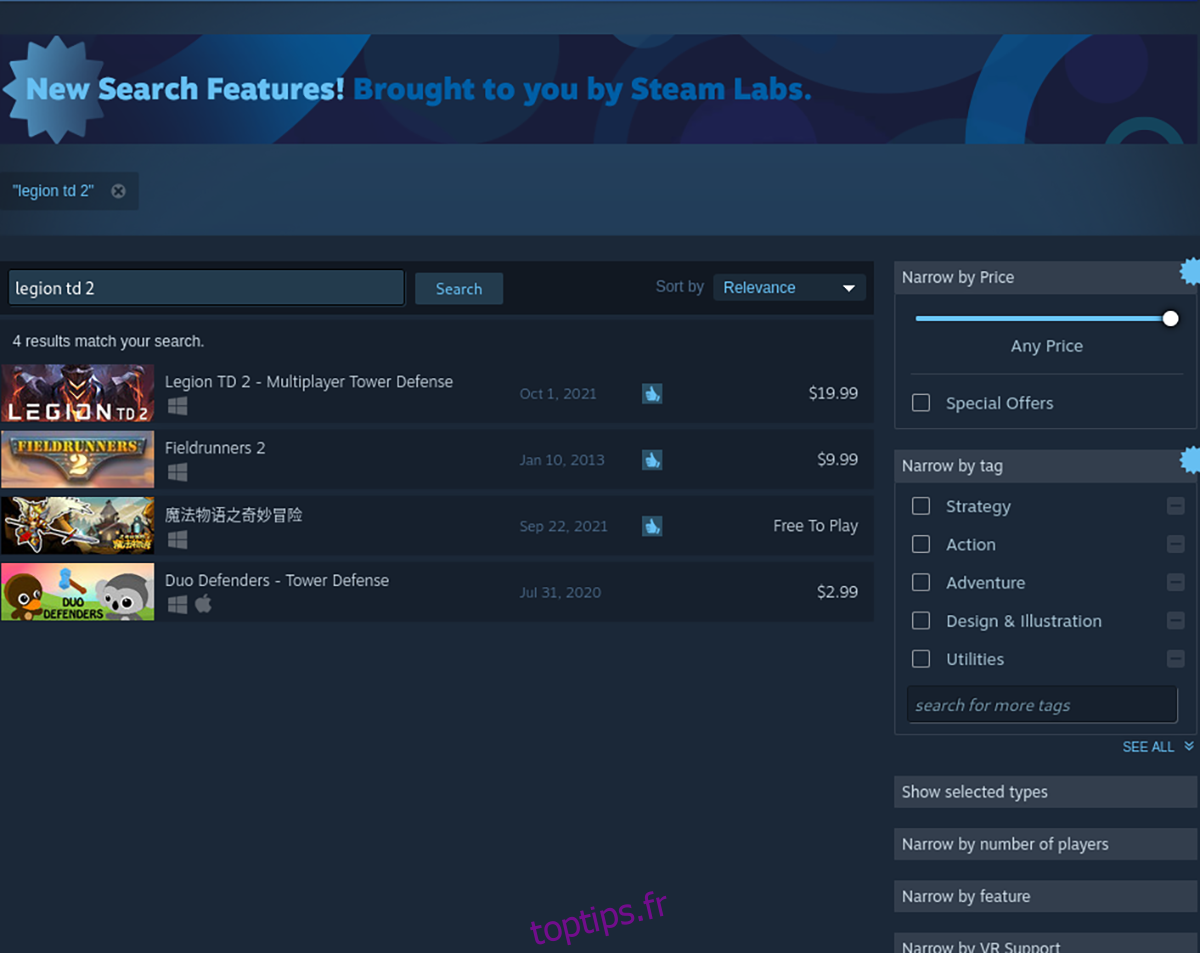
Task: Exclude the Strategy tag with its minus icon
Action: point(1175,507)
